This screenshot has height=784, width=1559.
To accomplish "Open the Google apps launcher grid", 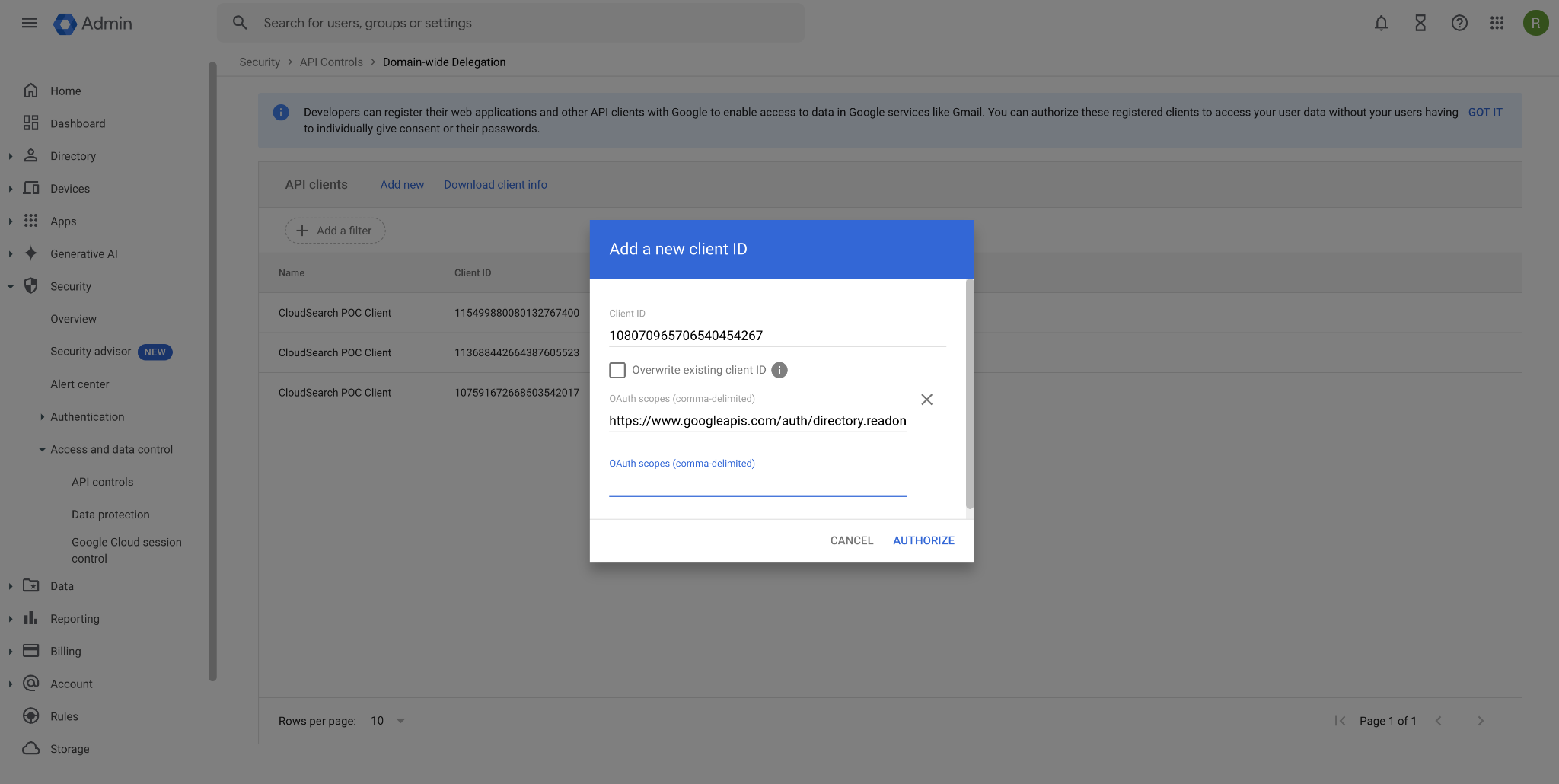I will pos(1497,23).
